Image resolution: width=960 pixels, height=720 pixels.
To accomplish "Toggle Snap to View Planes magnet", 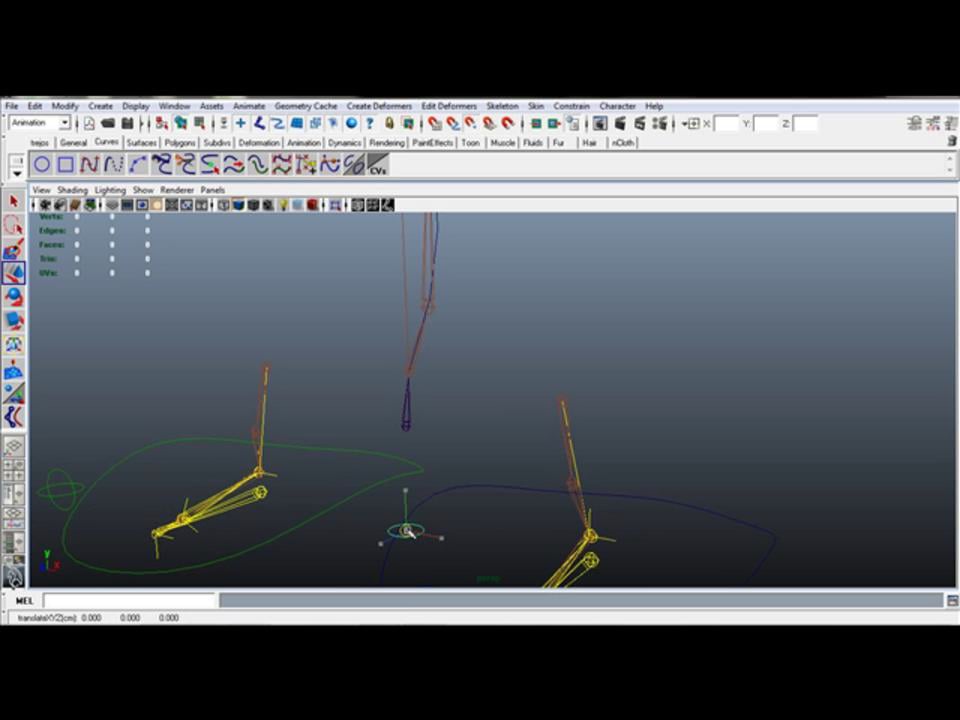I will [490, 124].
